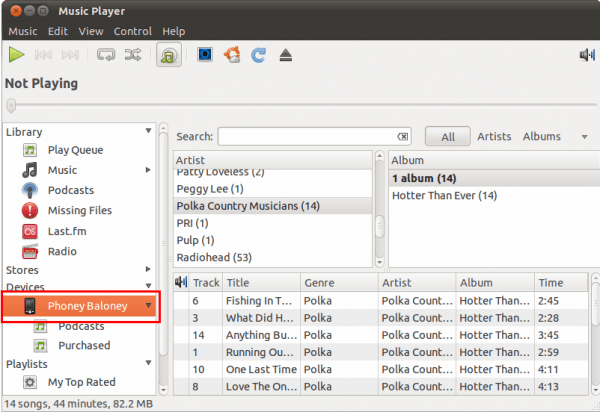Select artist Polka Country Musicians (14)
The width and height of the screenshot is (600, 412).
[272, 206]
